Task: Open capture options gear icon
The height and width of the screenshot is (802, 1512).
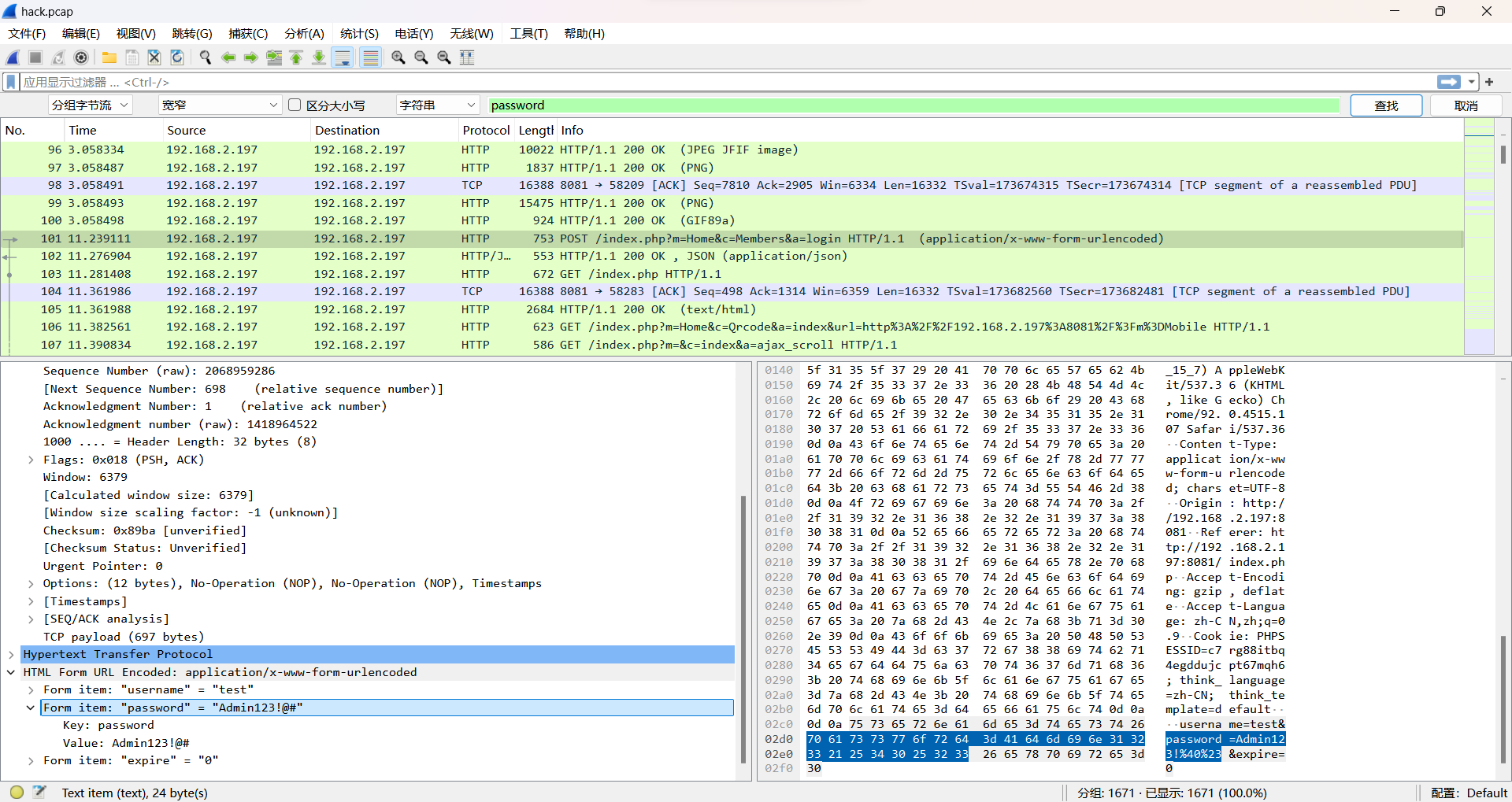Action: (x=81, y=57)
